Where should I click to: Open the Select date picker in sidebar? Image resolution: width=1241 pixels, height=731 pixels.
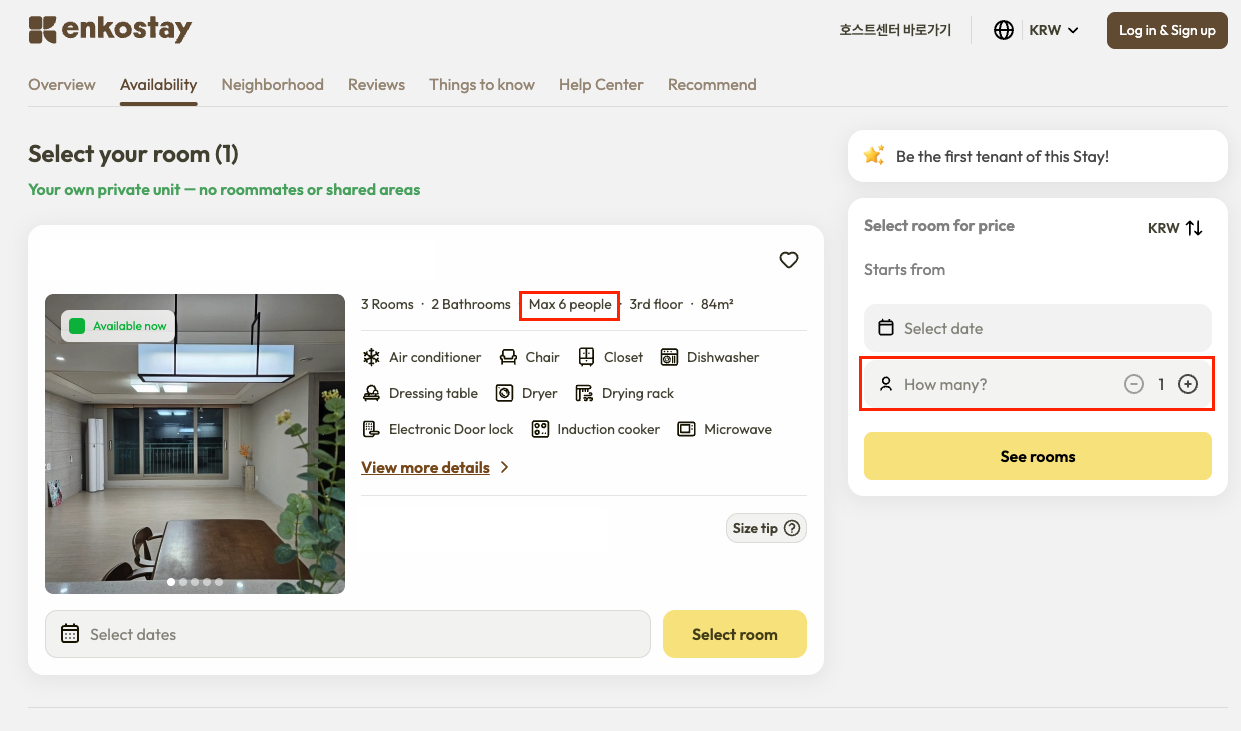pyautogui.click(x=1037, y=328)
